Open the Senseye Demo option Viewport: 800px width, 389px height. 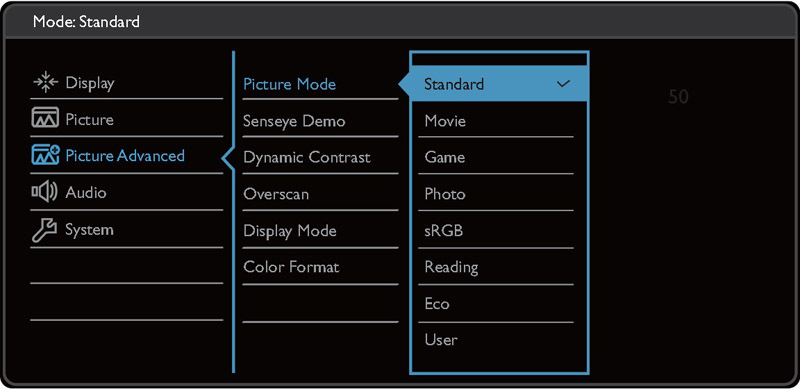pos(320,121)
